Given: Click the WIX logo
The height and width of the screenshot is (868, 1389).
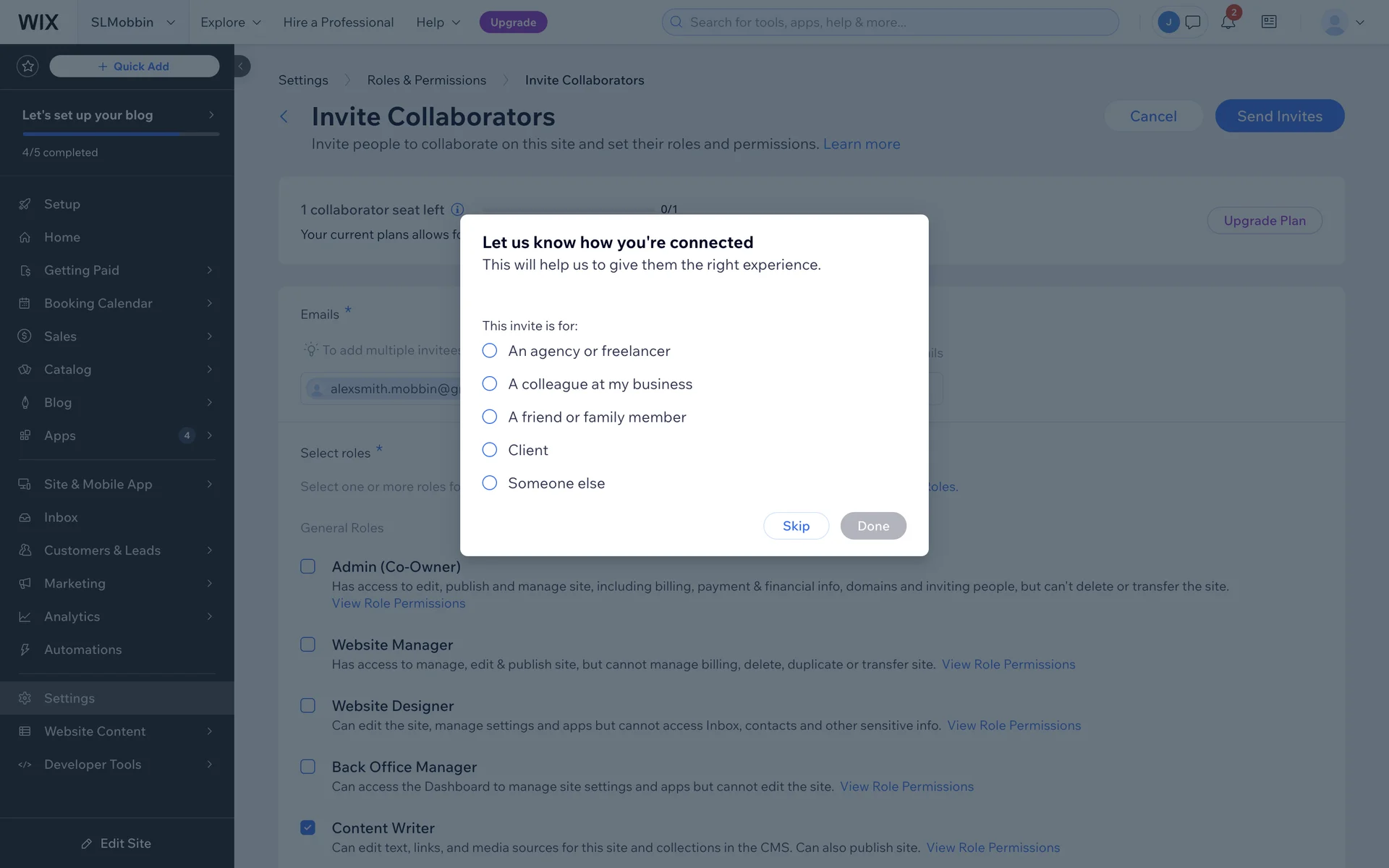Looking at the screenshot, I should [x=38, y=22].
